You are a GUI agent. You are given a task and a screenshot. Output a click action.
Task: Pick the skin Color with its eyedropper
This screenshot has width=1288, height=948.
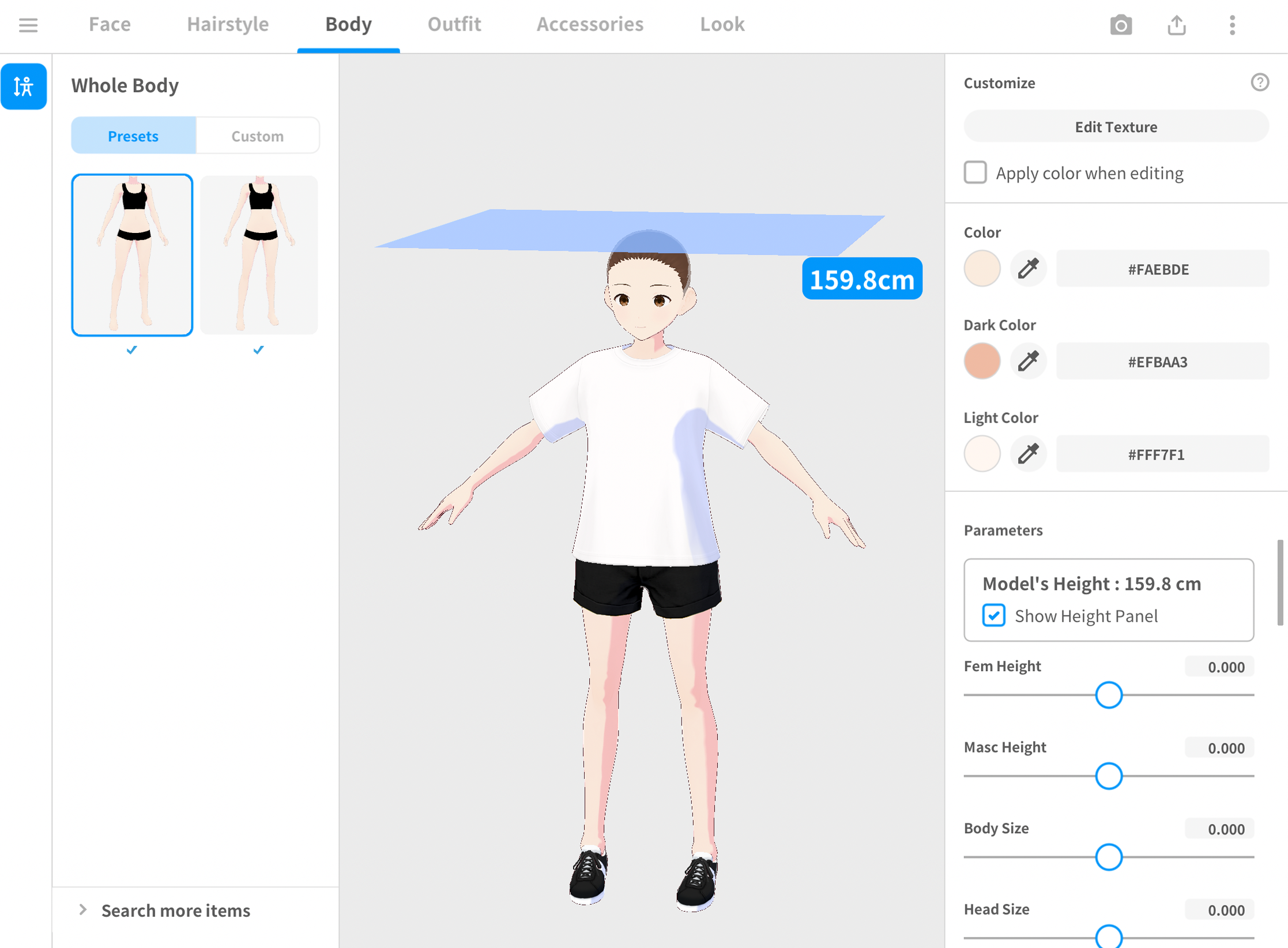(x=1028, y=268)
